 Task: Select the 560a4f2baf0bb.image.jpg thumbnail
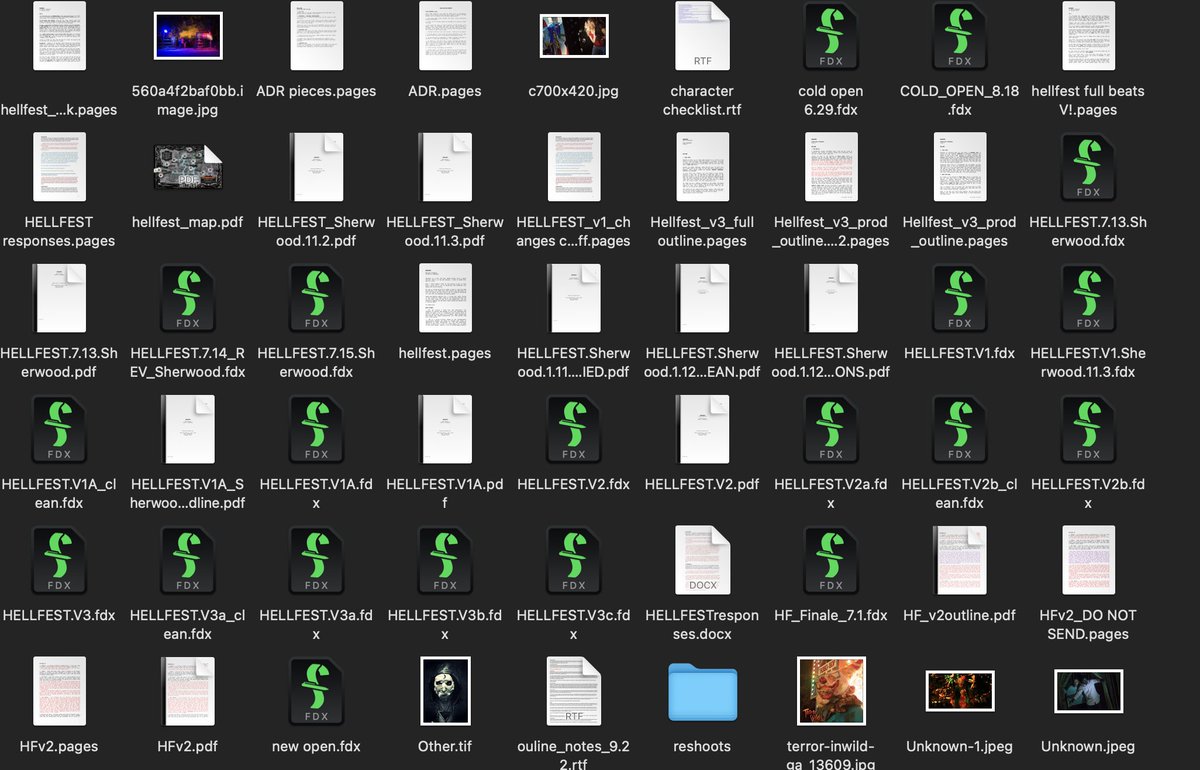pos(188,35)
